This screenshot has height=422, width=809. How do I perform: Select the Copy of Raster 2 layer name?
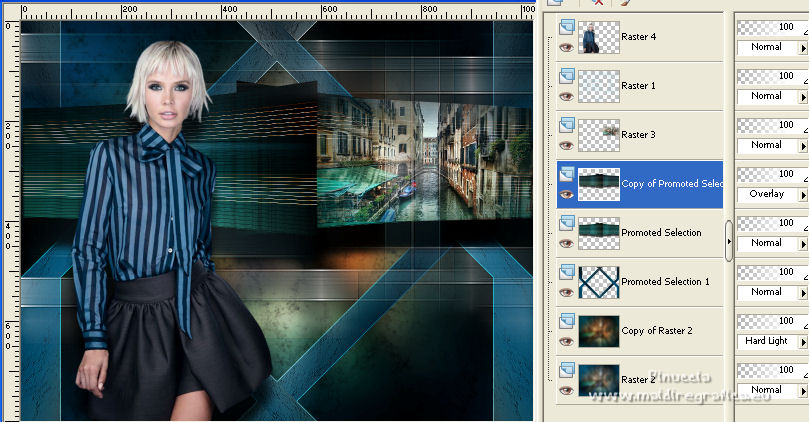pyautogui.click(x=657, y=331)
